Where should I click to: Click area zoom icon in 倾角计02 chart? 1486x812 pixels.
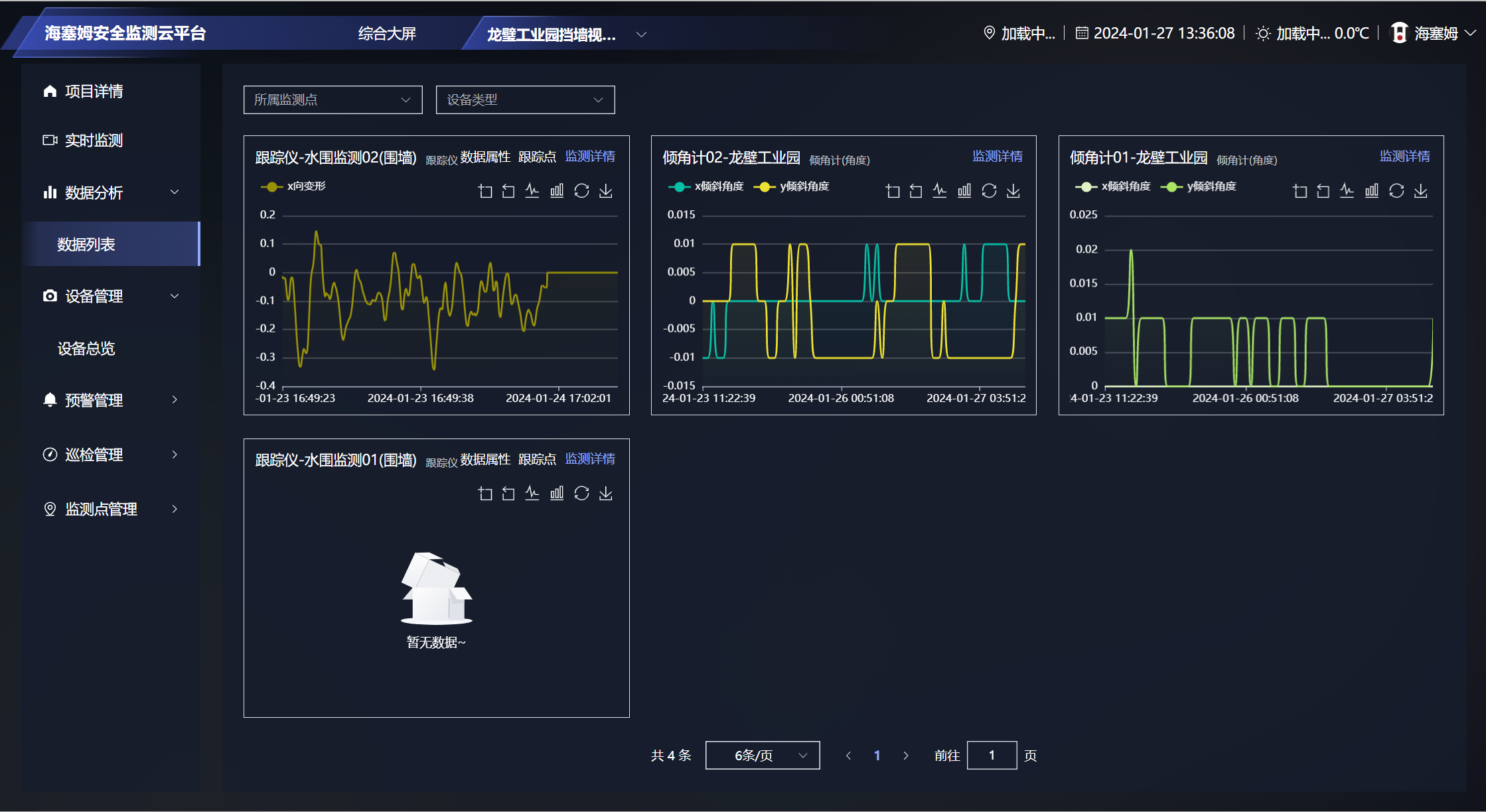pyautogui.click(x=893, y=191)
